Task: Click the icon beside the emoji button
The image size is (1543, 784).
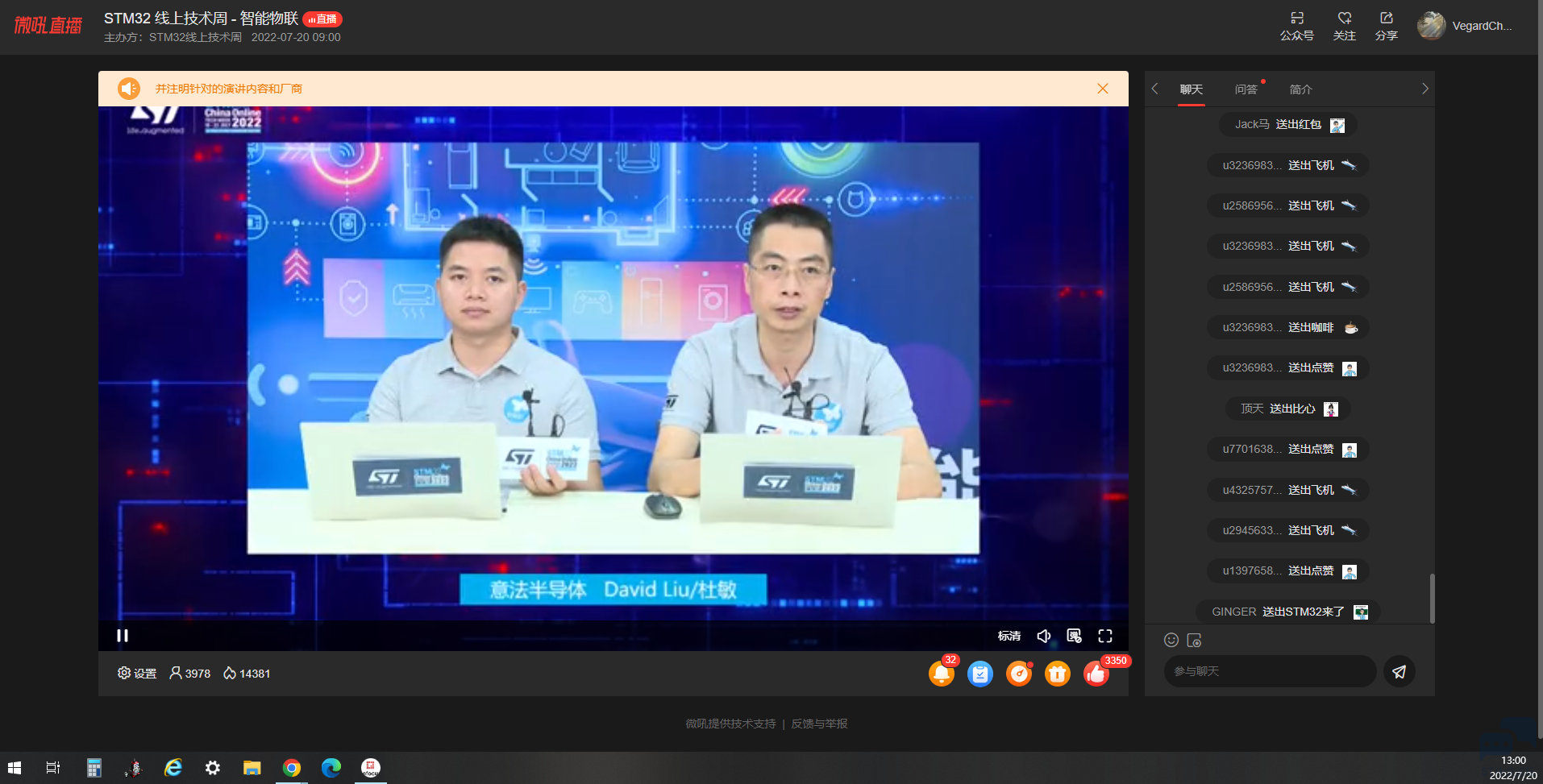Action: [x=1195, y=640]
